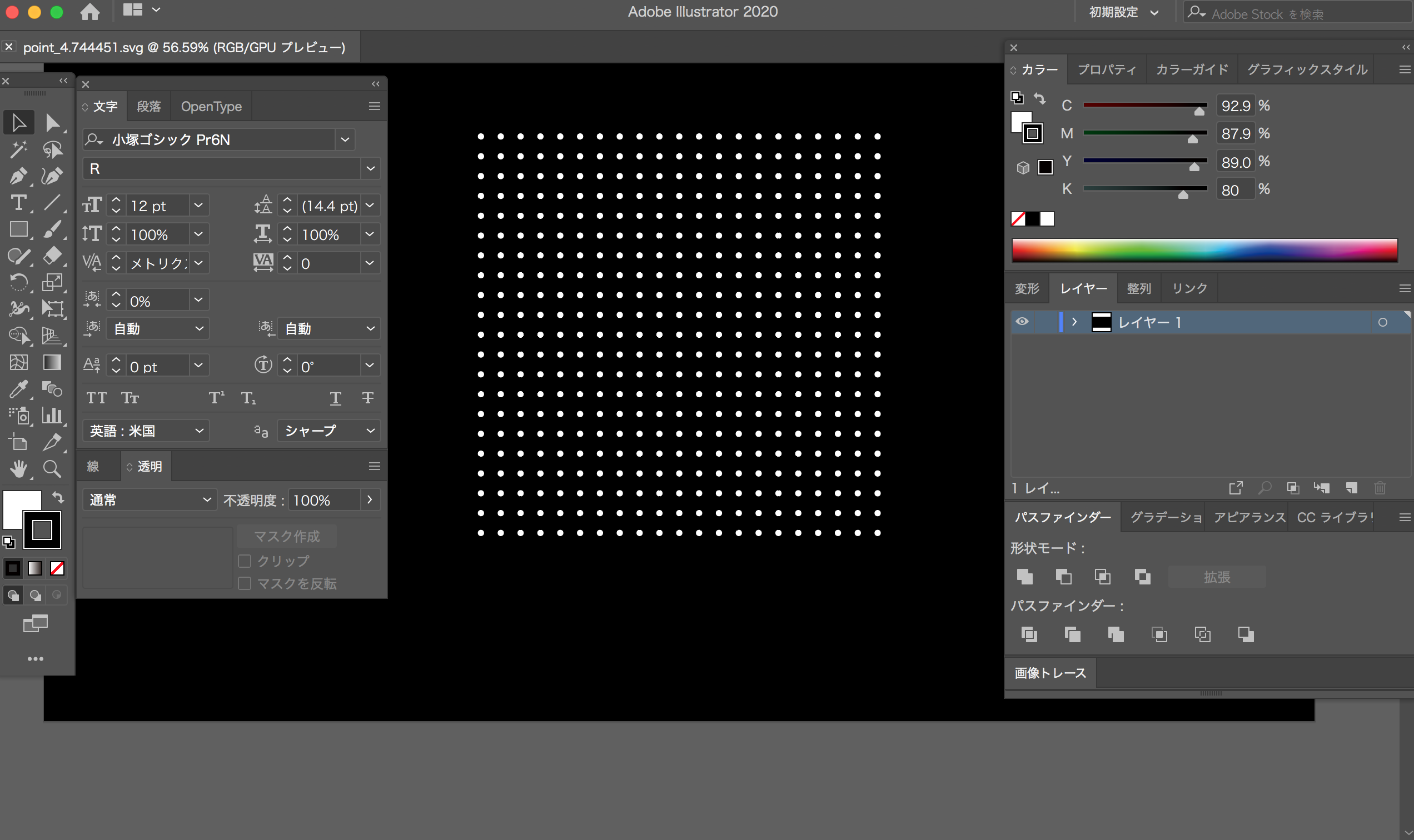Image resolution: width=1414 pixels, height=840 pixels.
Task: Select the Hand tool
Action: click(x=19, y=469)
